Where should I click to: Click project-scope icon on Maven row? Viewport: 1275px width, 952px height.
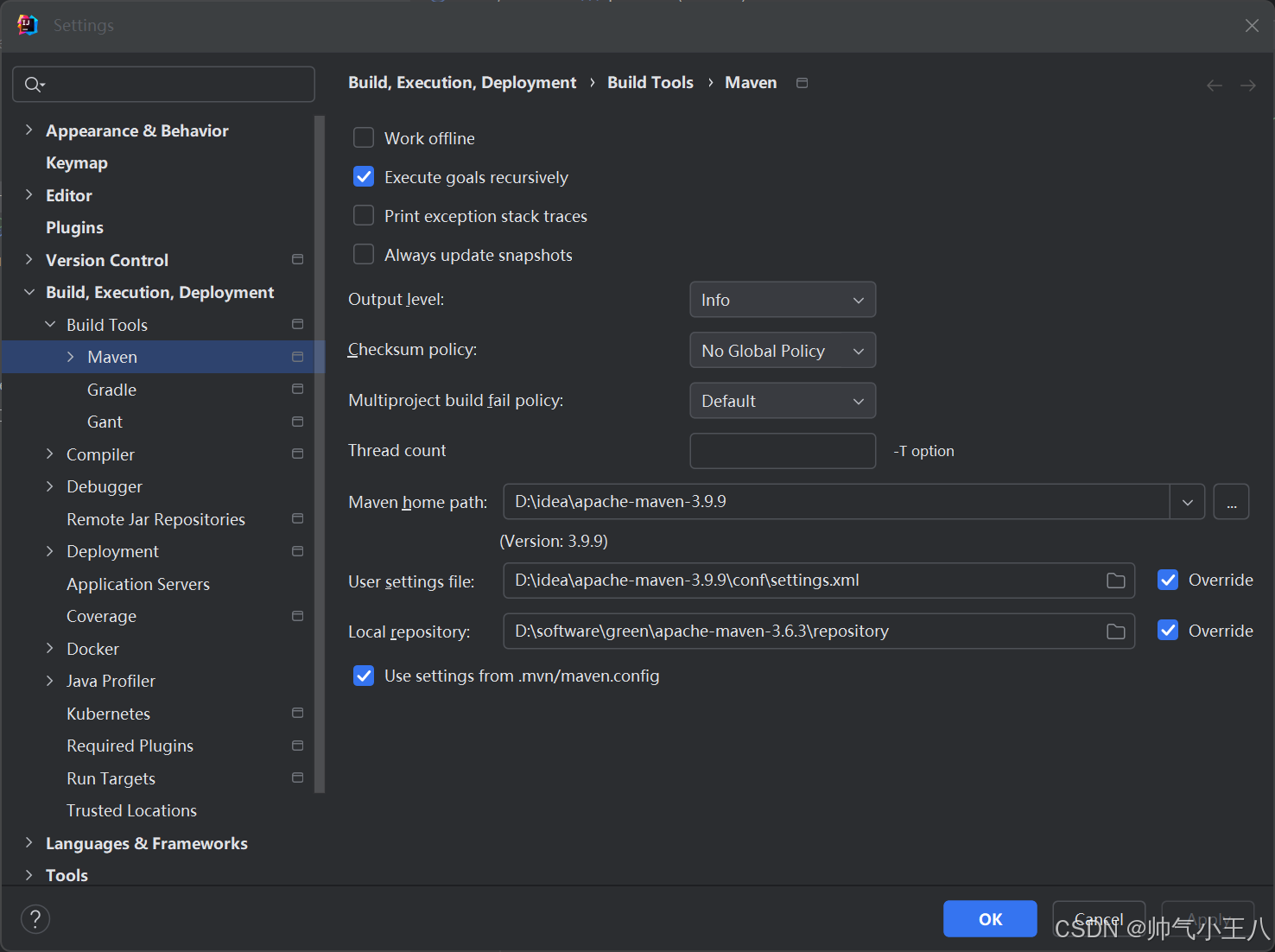[298, 357]
